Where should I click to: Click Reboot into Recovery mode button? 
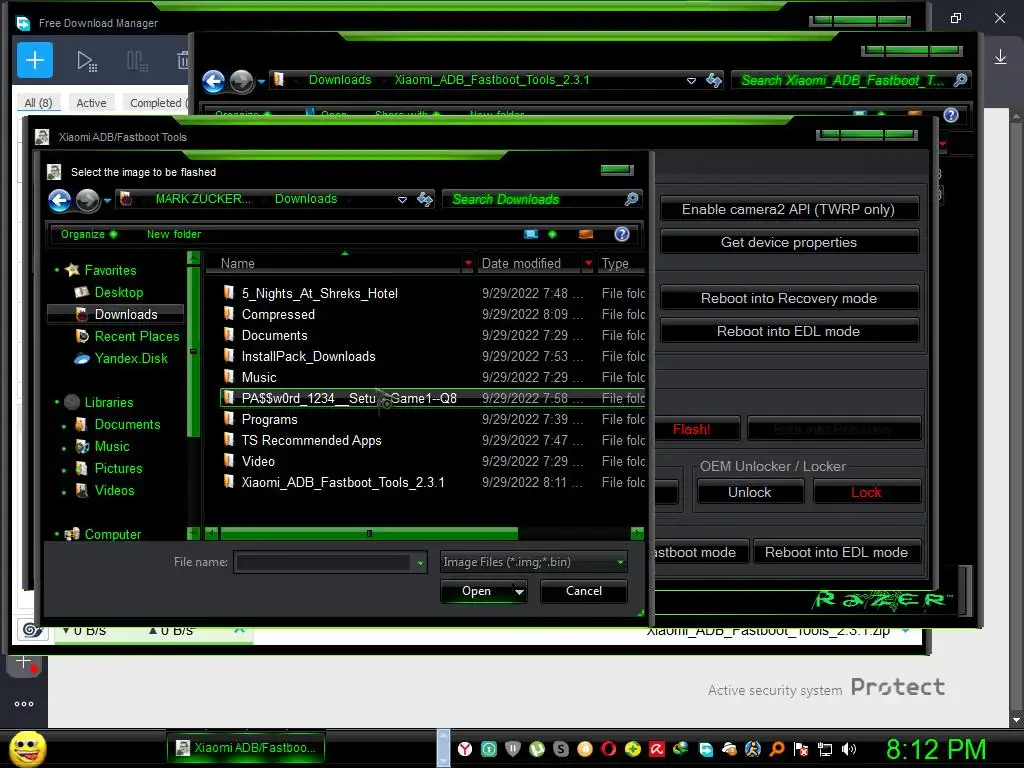point(789,298)
